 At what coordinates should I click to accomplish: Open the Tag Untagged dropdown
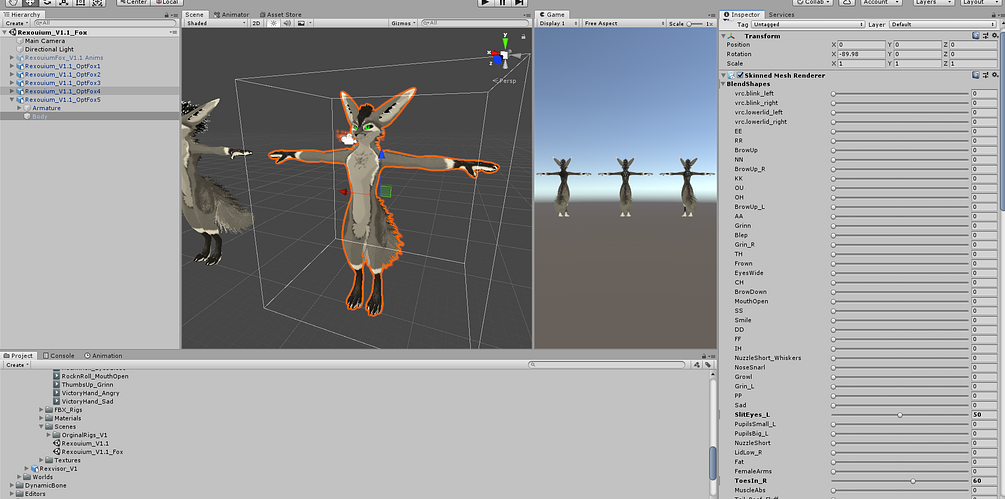click(x=808, y=24)
